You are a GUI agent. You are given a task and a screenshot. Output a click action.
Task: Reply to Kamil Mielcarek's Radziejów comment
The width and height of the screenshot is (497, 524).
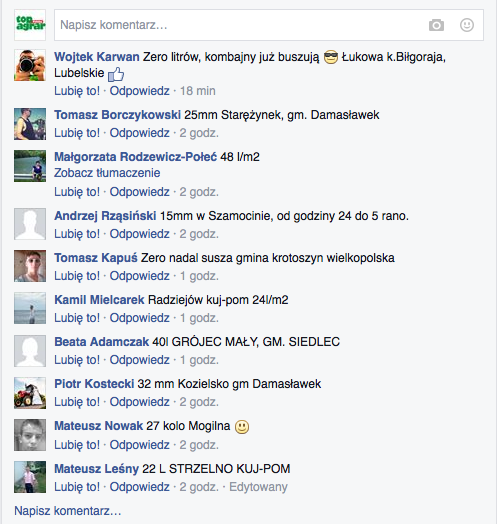139,318
